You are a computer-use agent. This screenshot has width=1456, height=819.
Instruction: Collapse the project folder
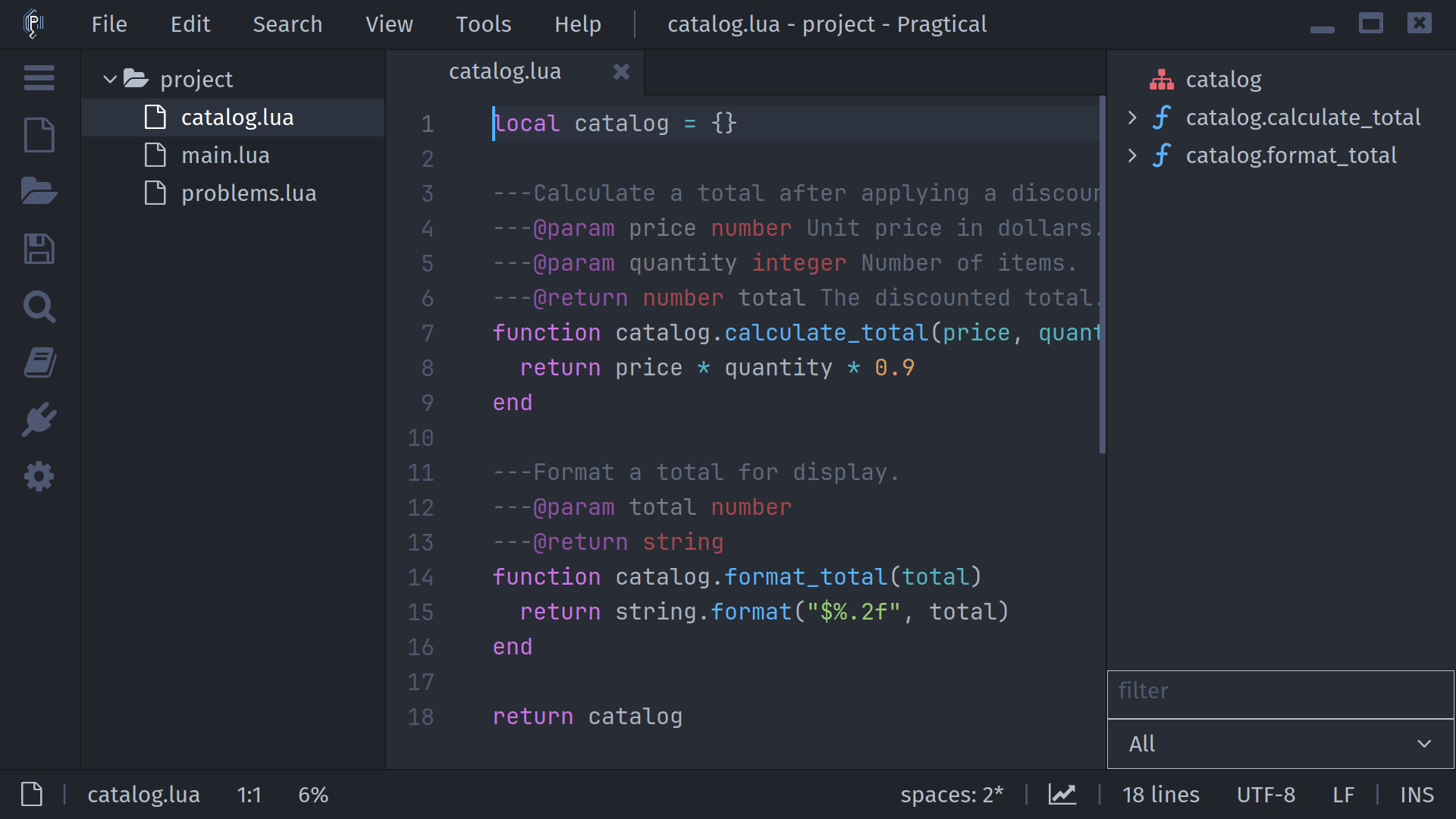[x=110, y=79]
